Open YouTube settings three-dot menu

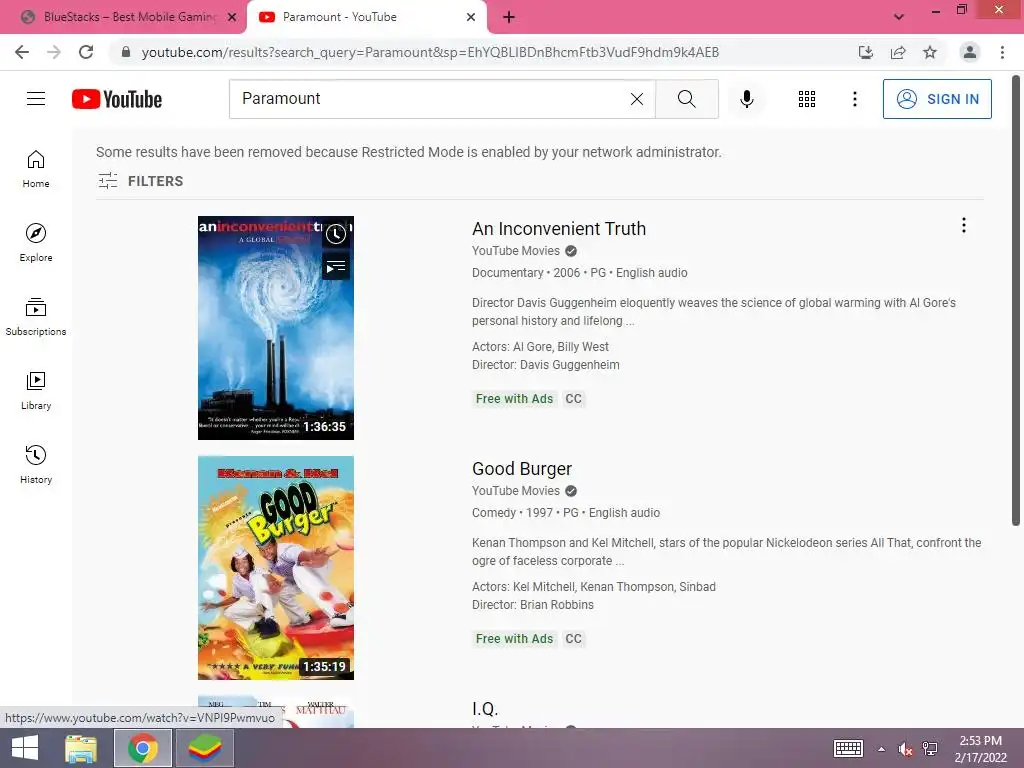tap(854, 99)
